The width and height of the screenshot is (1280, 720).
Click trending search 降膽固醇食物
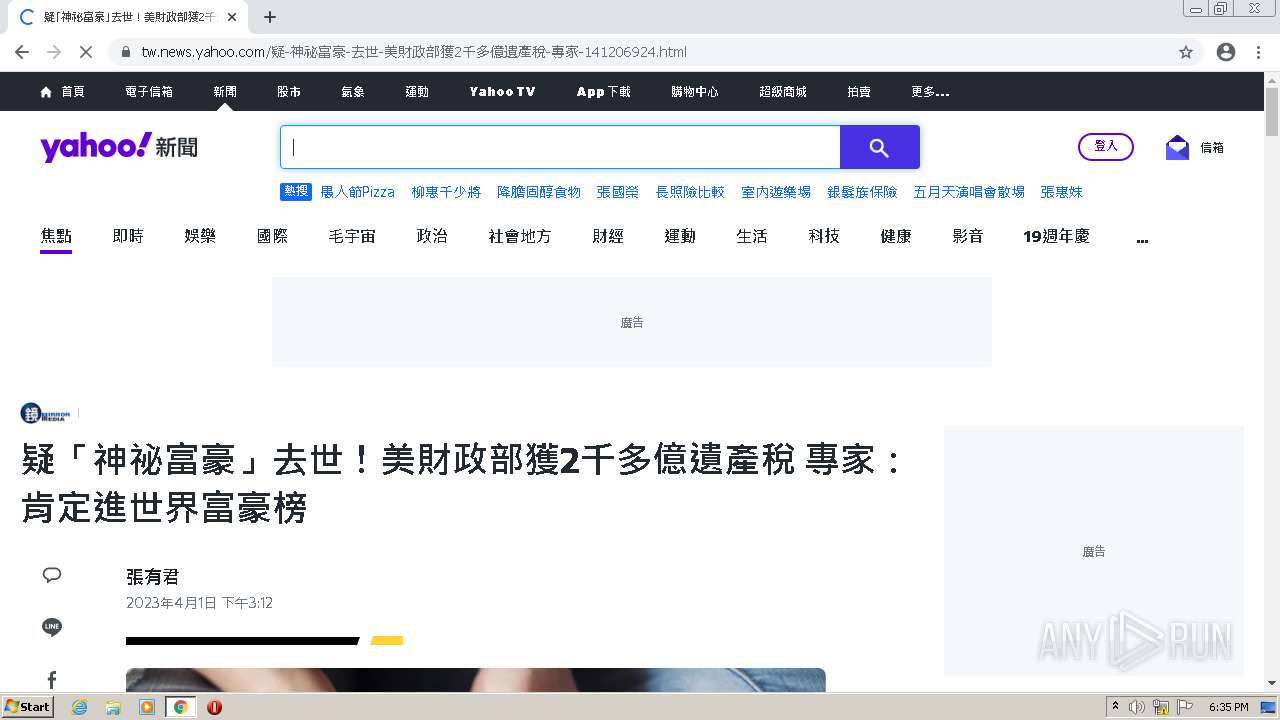click(539, 192)
